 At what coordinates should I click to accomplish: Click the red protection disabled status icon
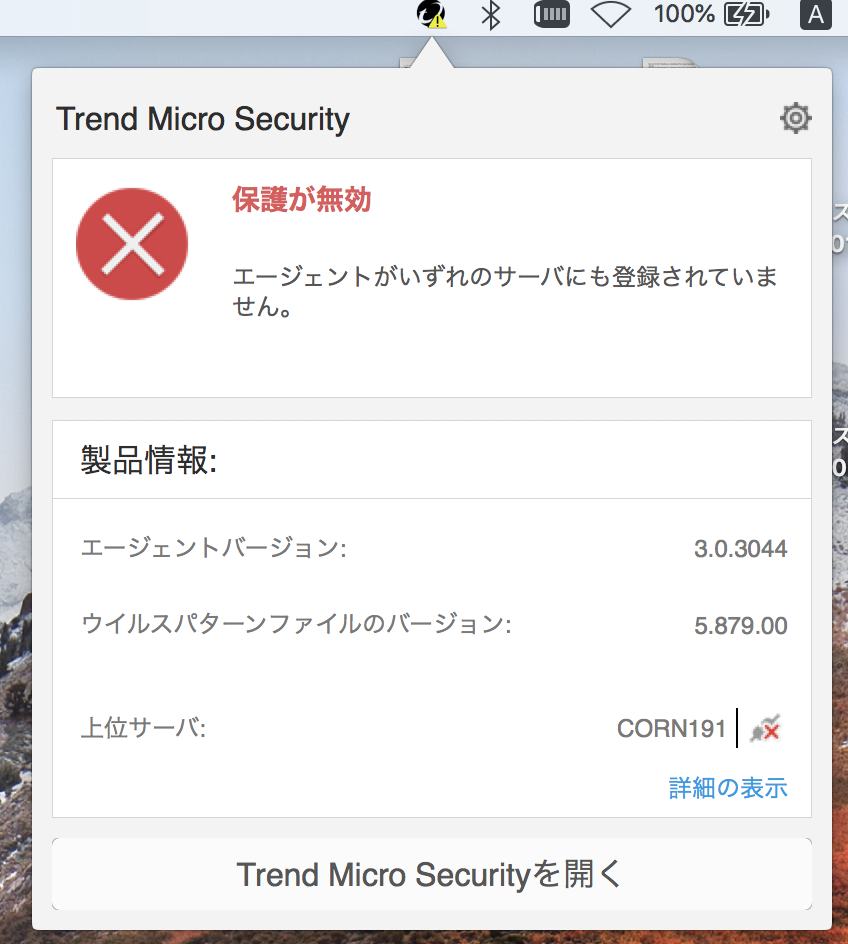click(x=131, y=243)
